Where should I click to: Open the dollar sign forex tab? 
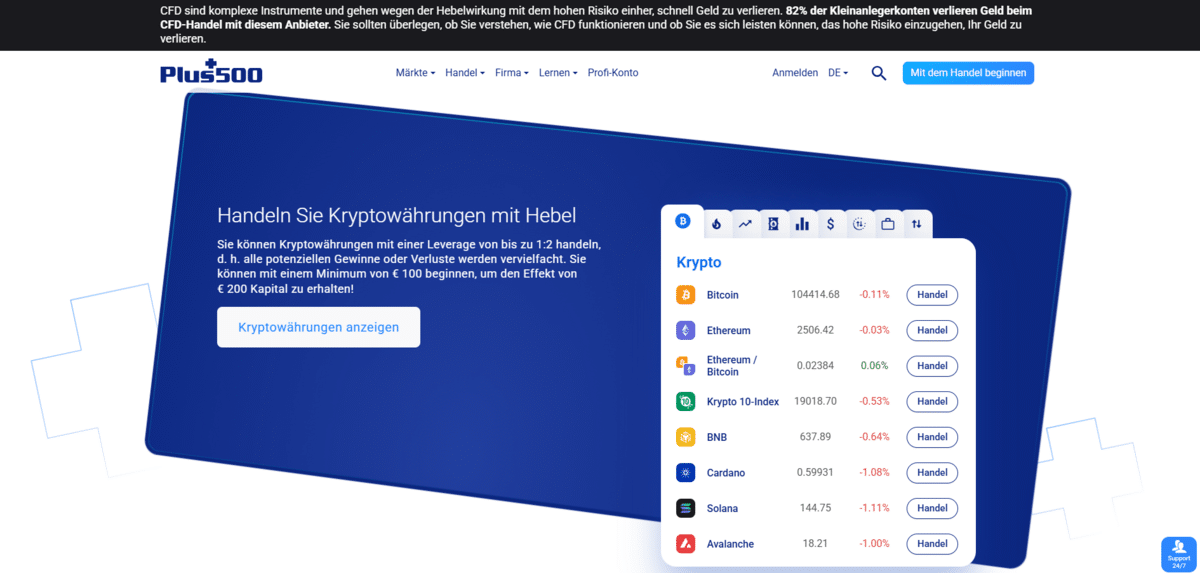(831, 224)
